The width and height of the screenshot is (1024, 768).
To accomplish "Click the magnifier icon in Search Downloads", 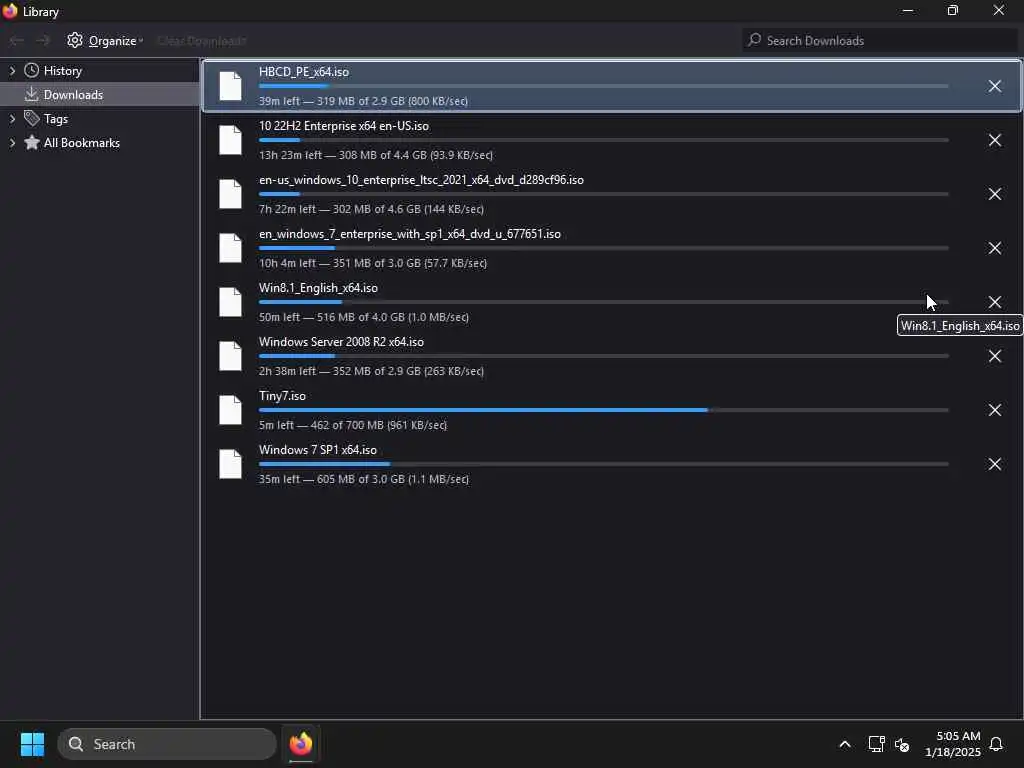I will point(754,40).
